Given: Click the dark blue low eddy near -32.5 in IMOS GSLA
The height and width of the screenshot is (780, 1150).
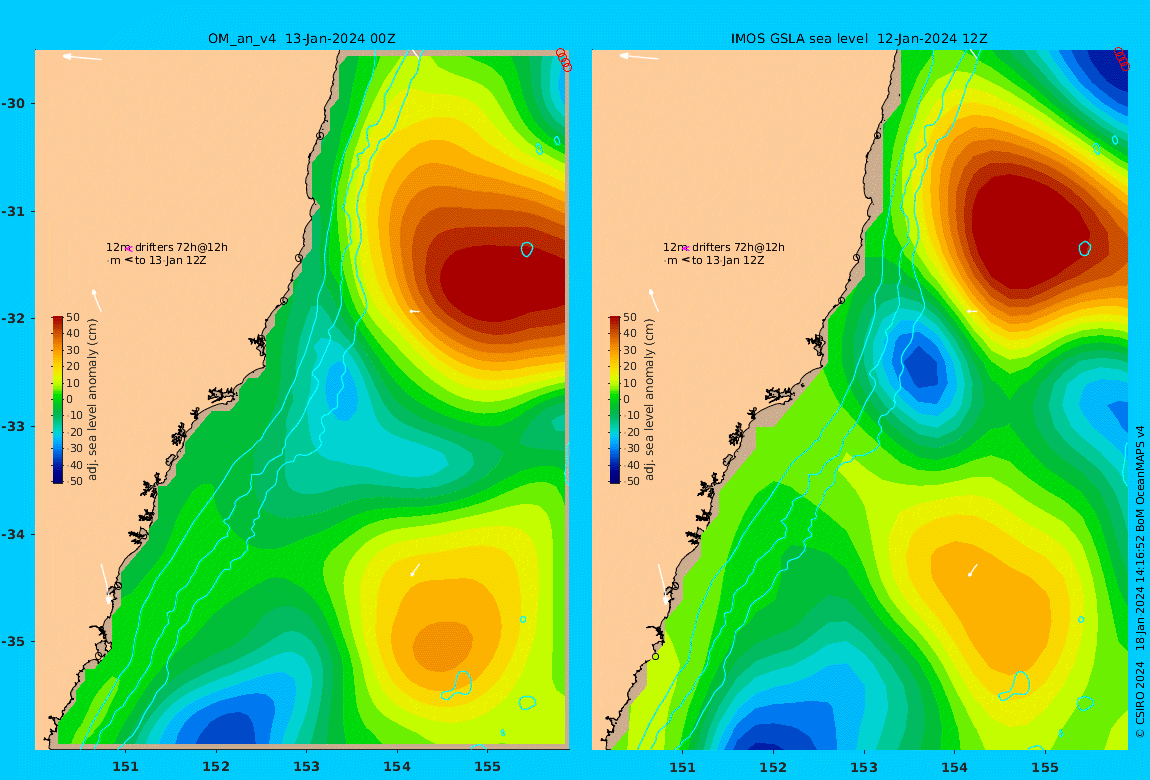Looking at the screenshot, I should coord(921,367).
